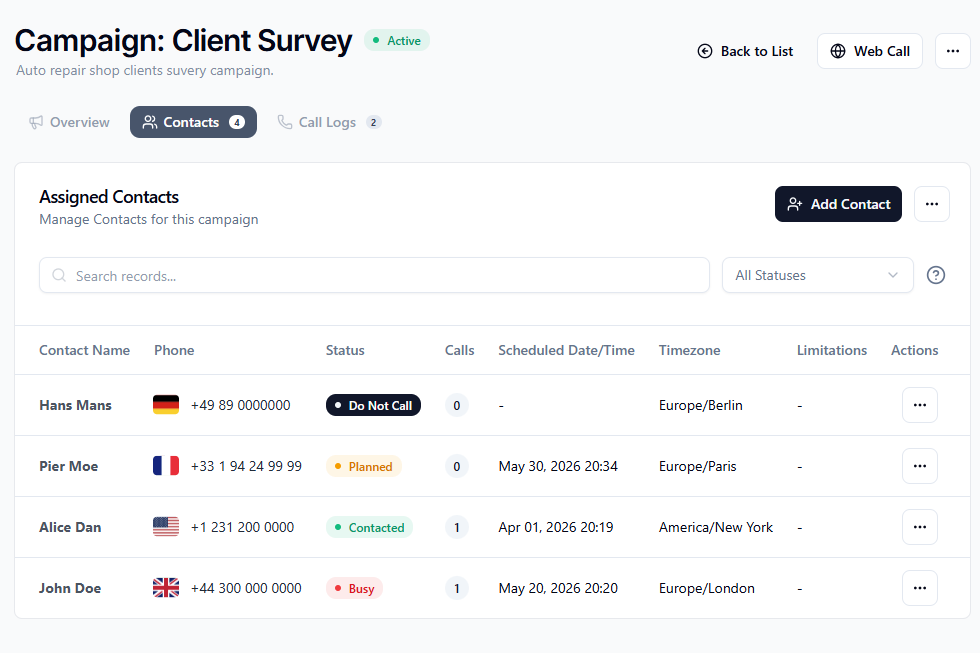Image resolution: width=980 pixels, height=653 pixels.
Task: Start a Web Call
Action: [x=870, y=51]
